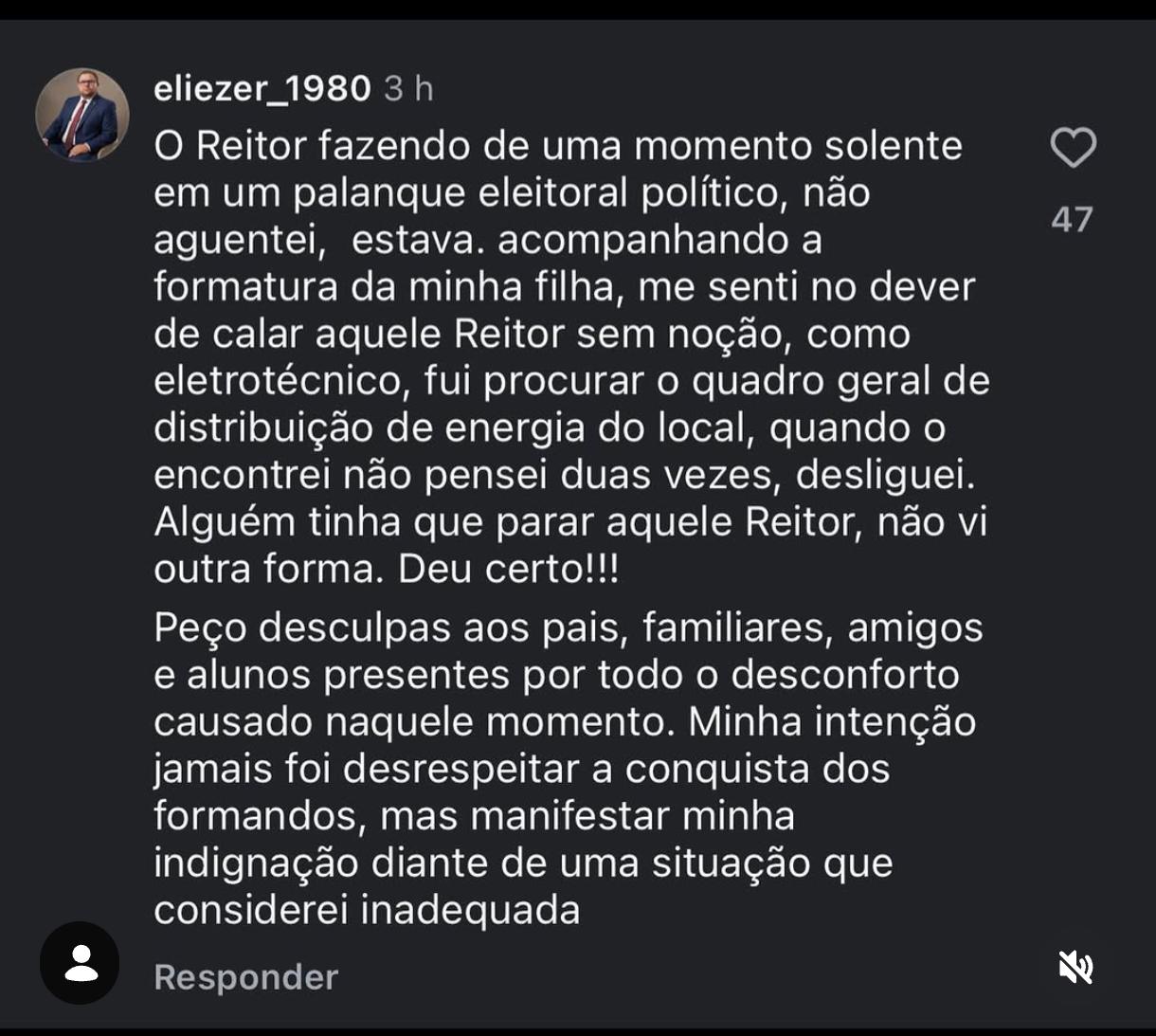Open the eliezer_1980 username link

(x=262, y=88)
